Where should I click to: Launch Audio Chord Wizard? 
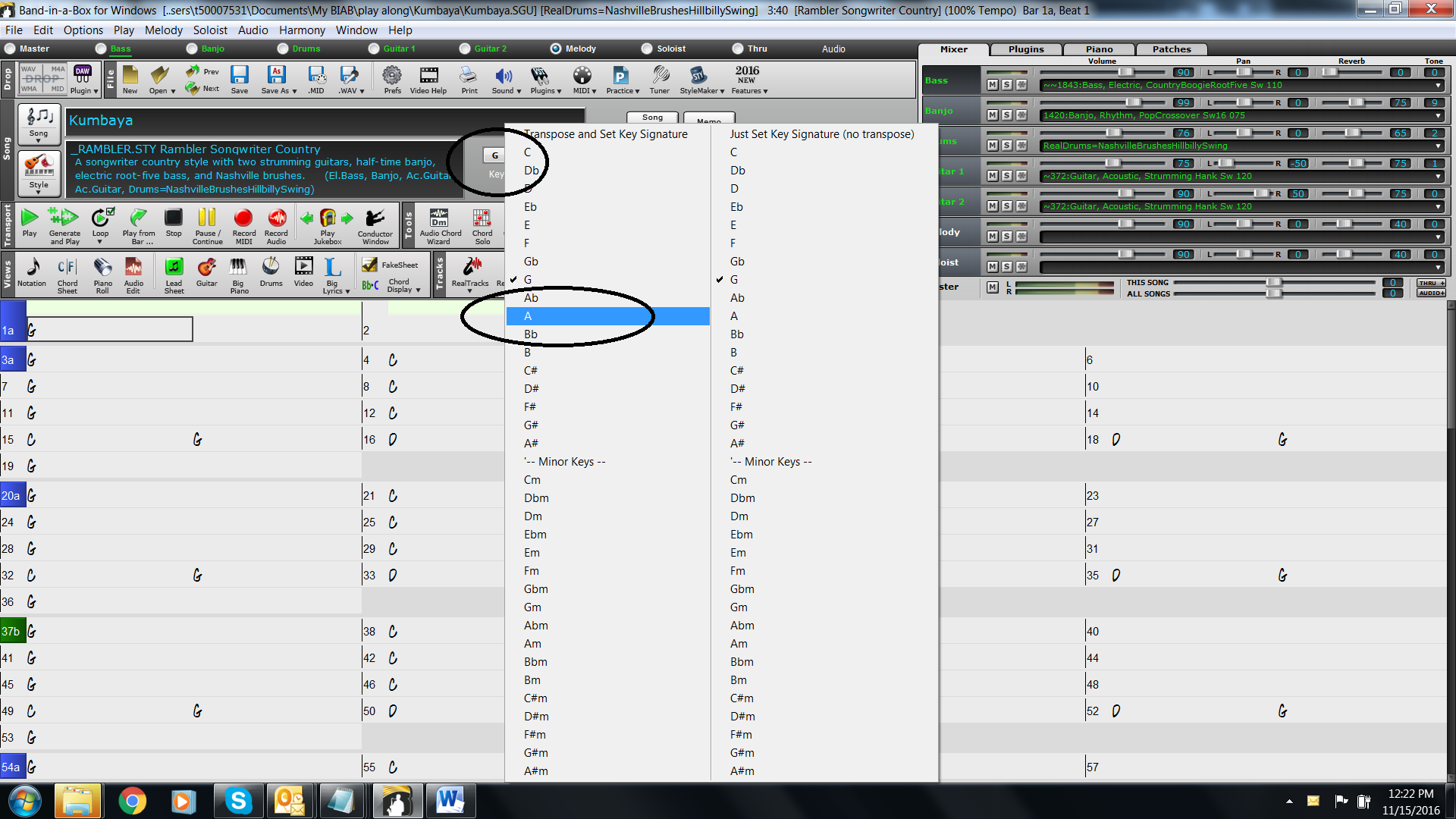(x=440, y=226)
